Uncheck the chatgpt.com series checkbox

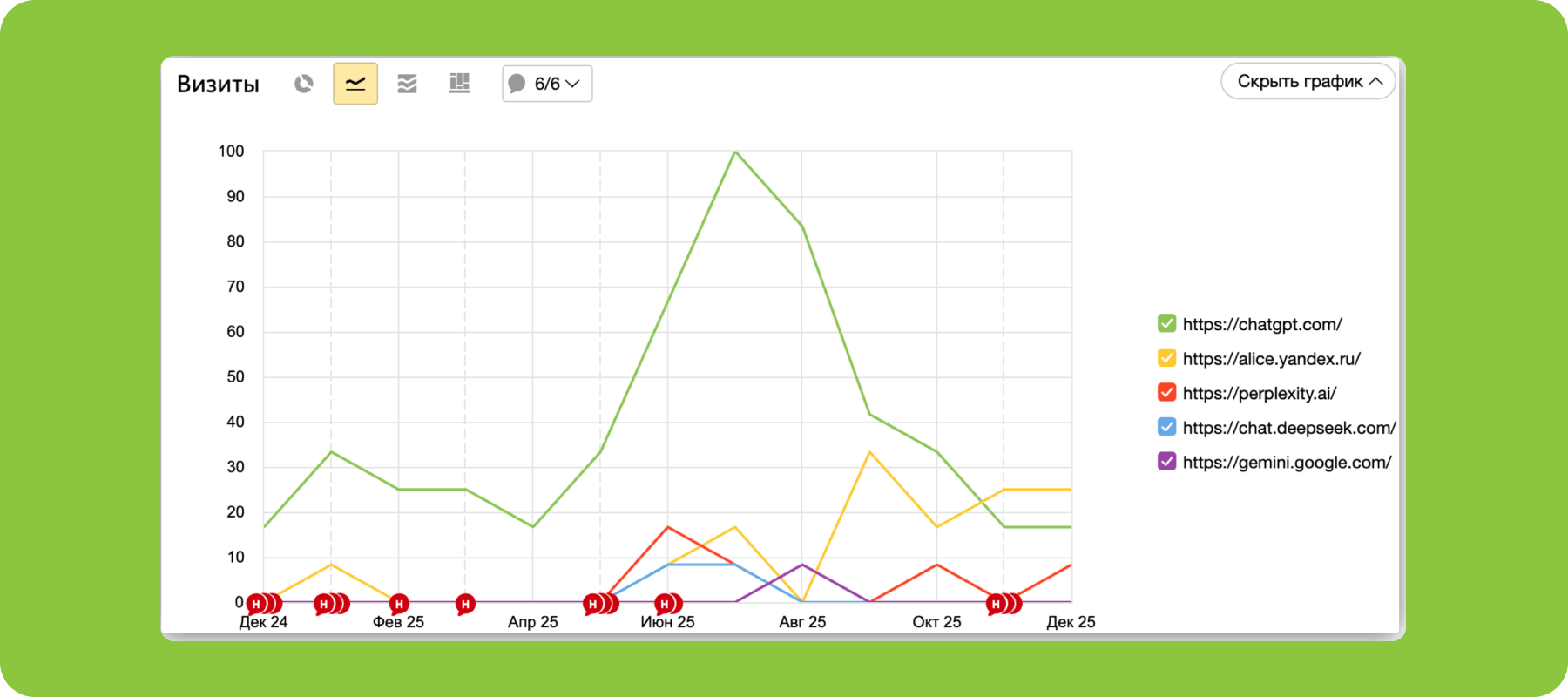[x=1166, y=324]
